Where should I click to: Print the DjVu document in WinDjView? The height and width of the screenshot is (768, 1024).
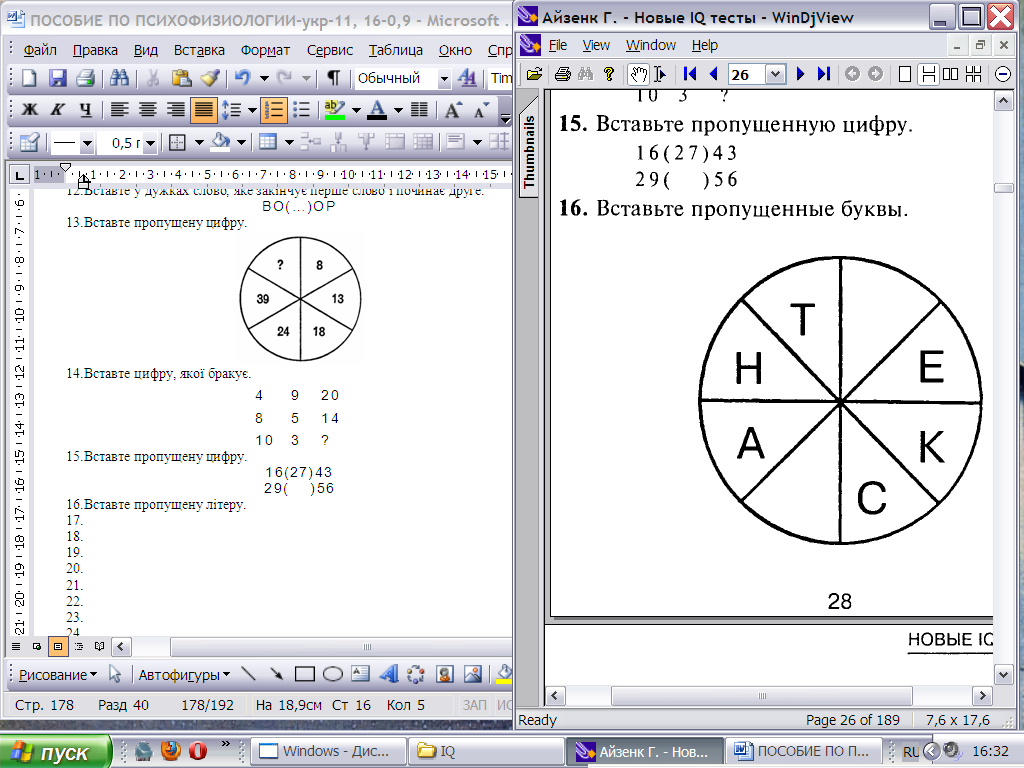(x=562, y=74)
